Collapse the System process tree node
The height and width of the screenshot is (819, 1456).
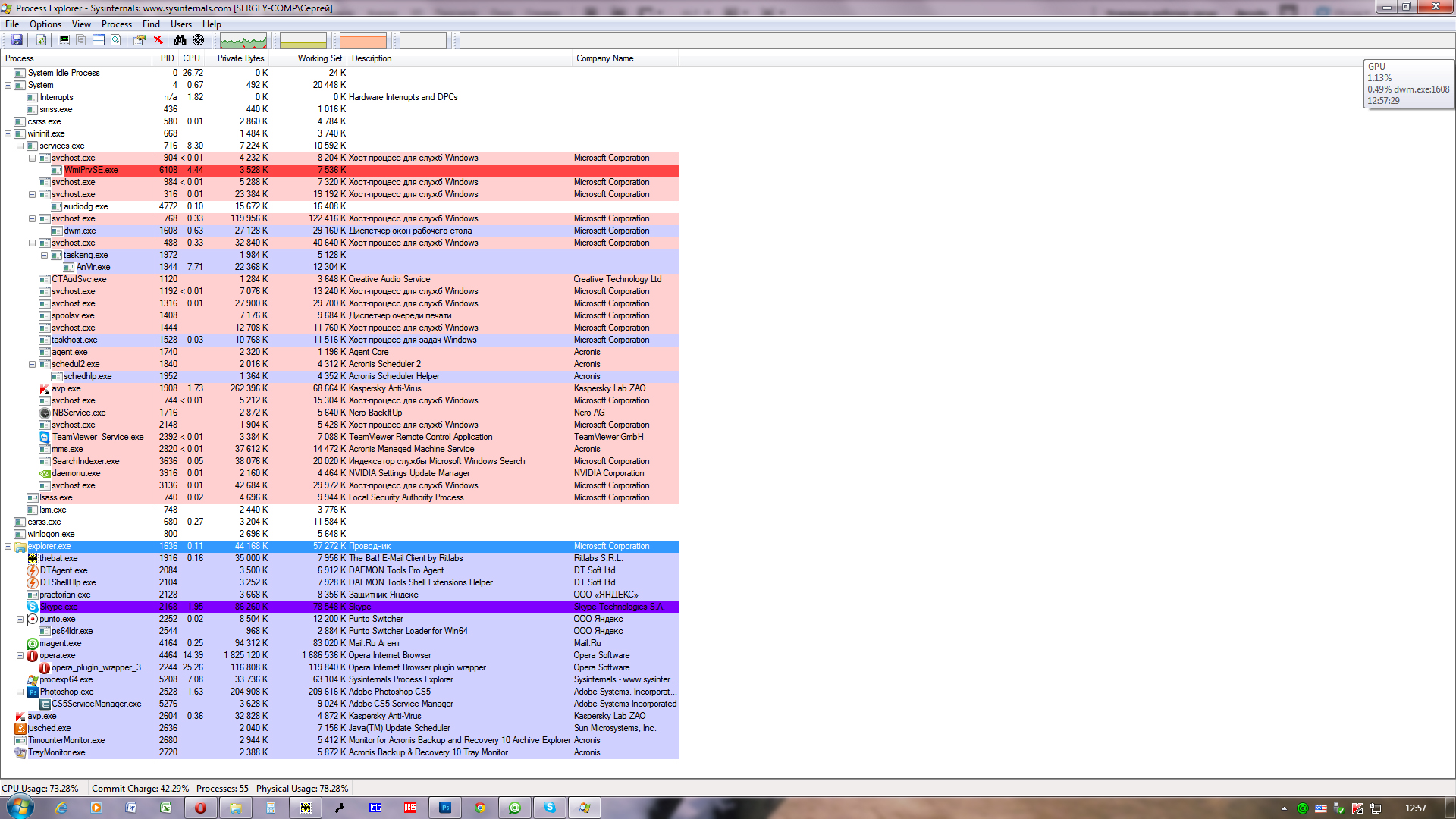(x=8, y=85)
